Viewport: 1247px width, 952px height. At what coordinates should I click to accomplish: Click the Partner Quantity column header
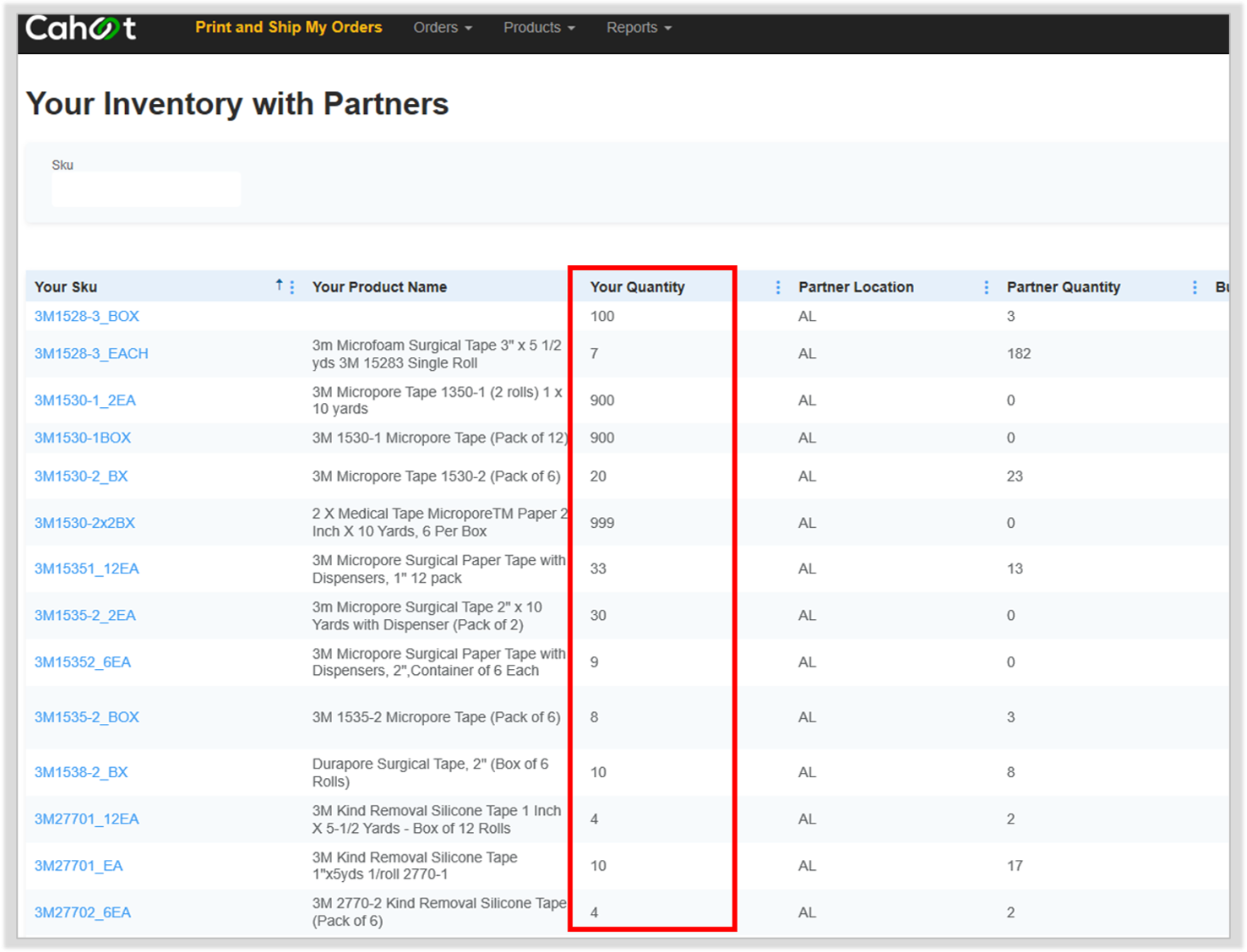tap(1064, 287)
